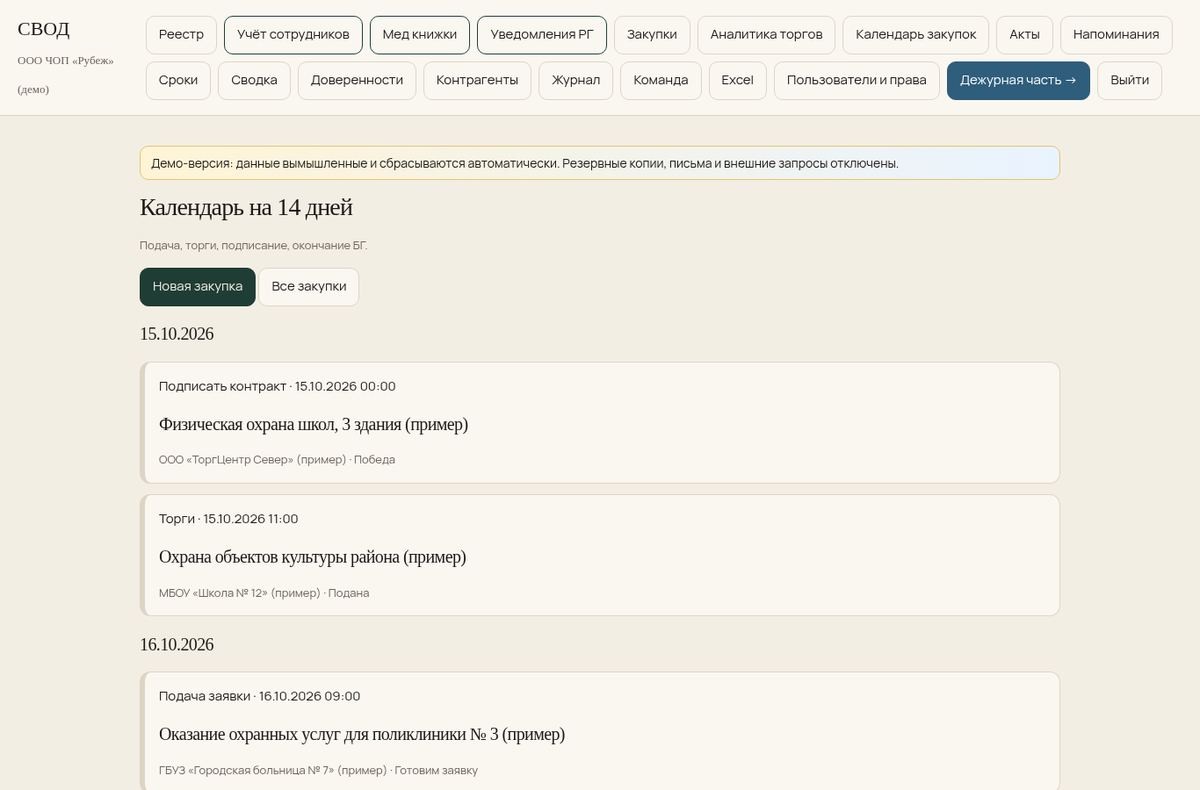Click the Календарь на 14 дней heading

click(246, 208)
